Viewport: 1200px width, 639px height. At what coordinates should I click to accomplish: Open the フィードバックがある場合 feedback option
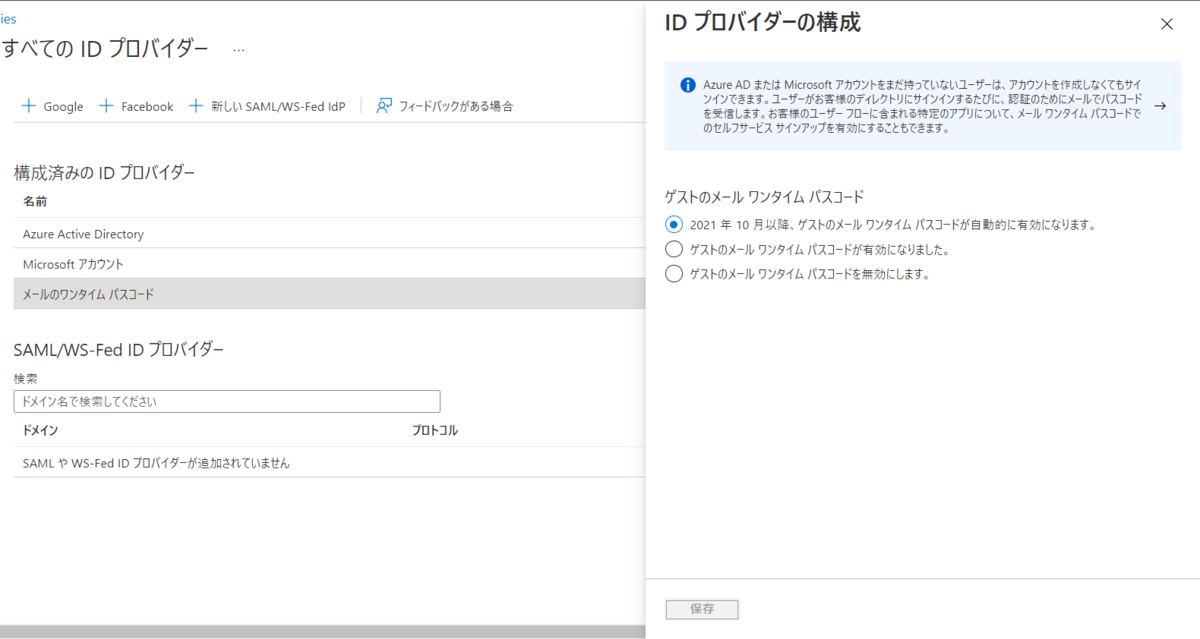pyautogui.click(x=445, y=106)
